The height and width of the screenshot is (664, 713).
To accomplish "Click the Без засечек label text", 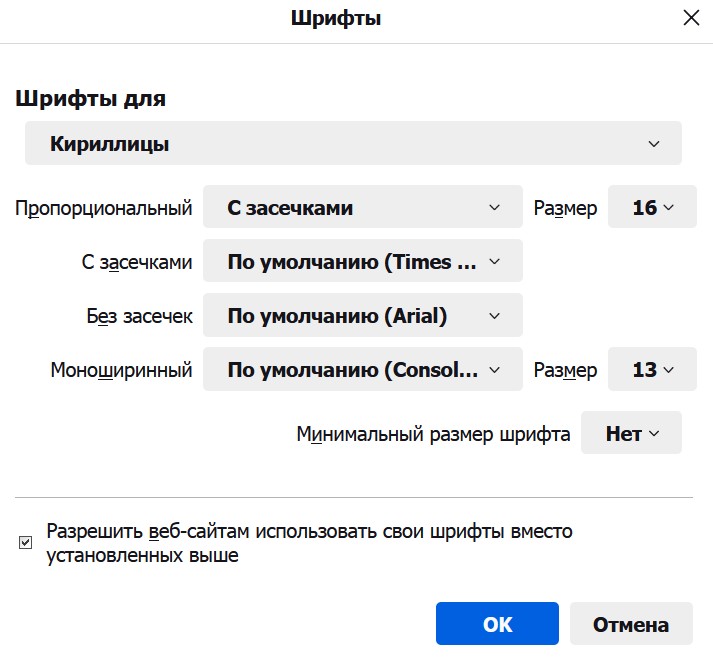I will [139, 317].
